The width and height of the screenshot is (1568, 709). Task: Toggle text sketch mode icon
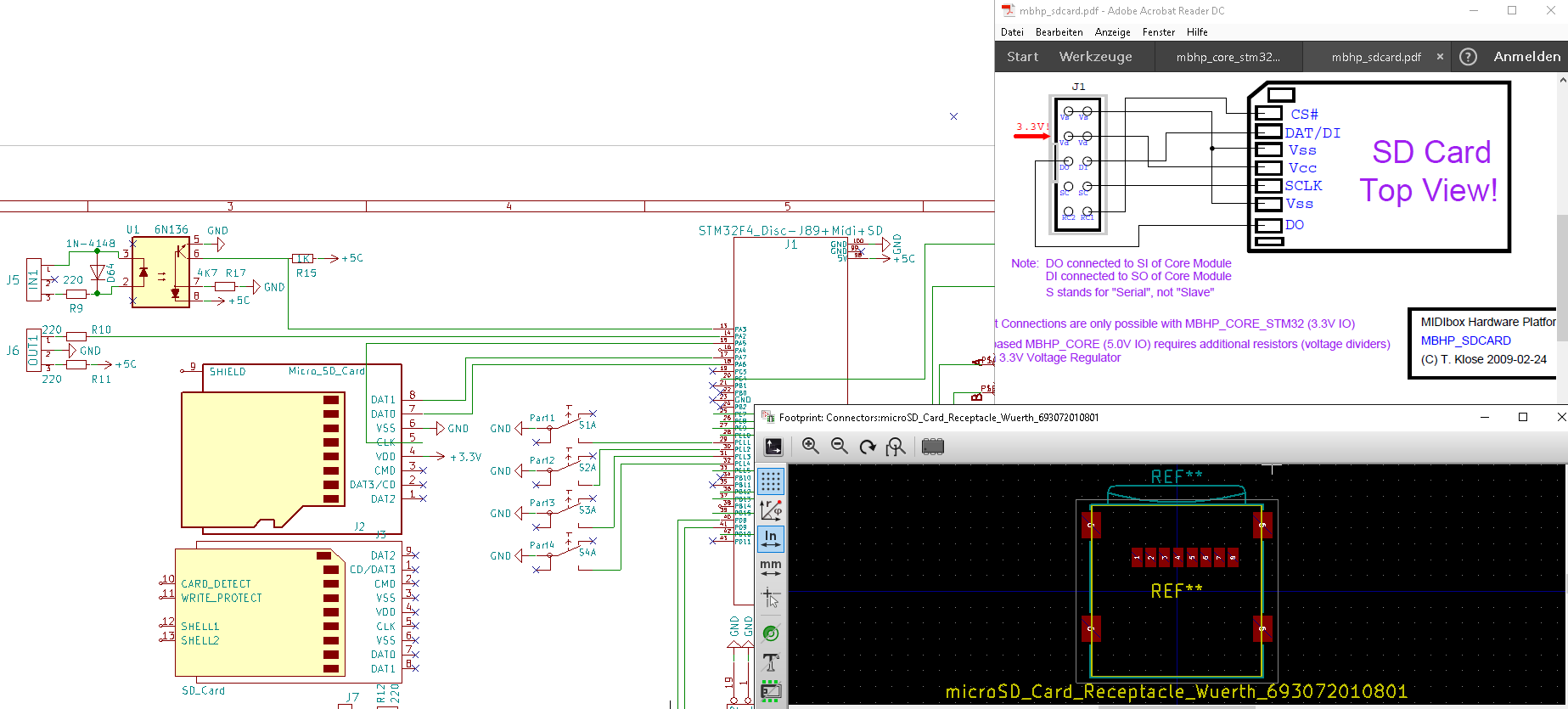771,662
